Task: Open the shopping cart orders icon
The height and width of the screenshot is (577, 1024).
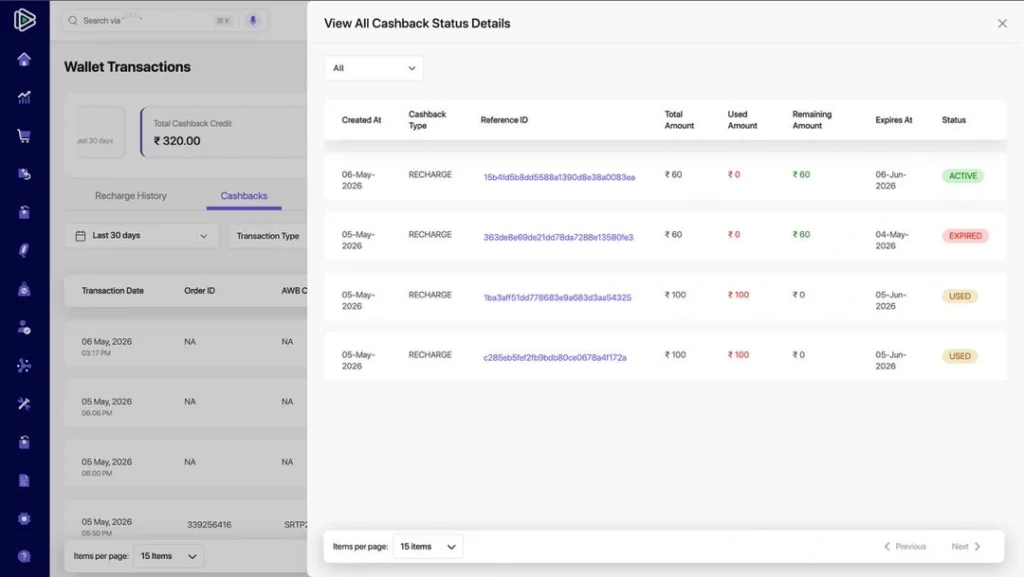Action: coord(24,136)
